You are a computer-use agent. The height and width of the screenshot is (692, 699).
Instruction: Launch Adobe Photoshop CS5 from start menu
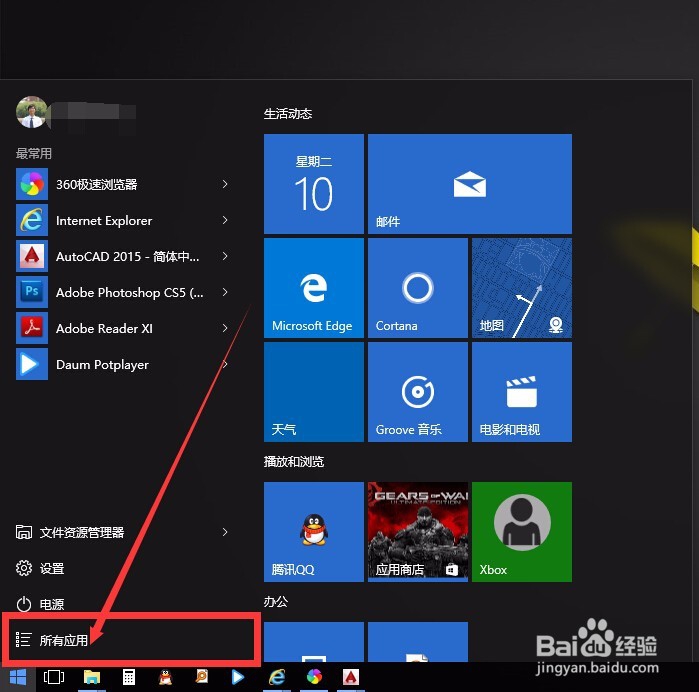[121, 292]
